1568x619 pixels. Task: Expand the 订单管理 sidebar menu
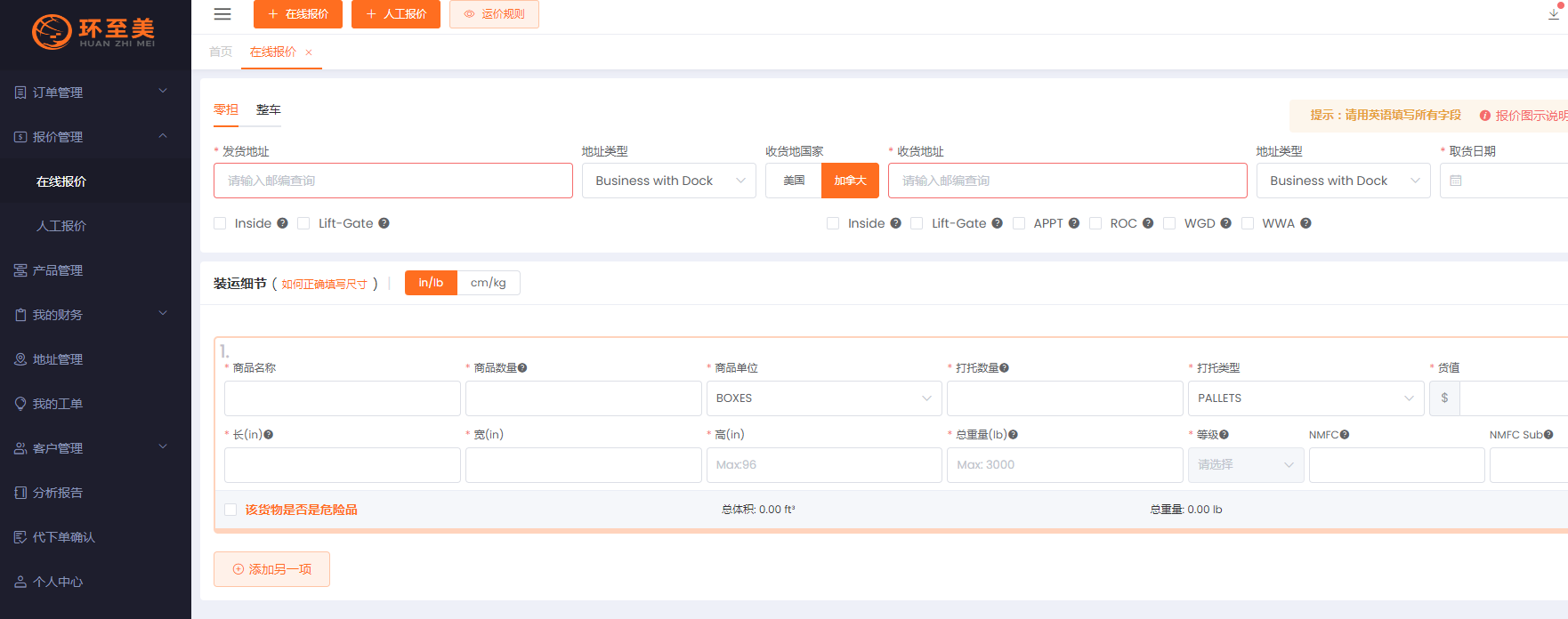point(89,92)
